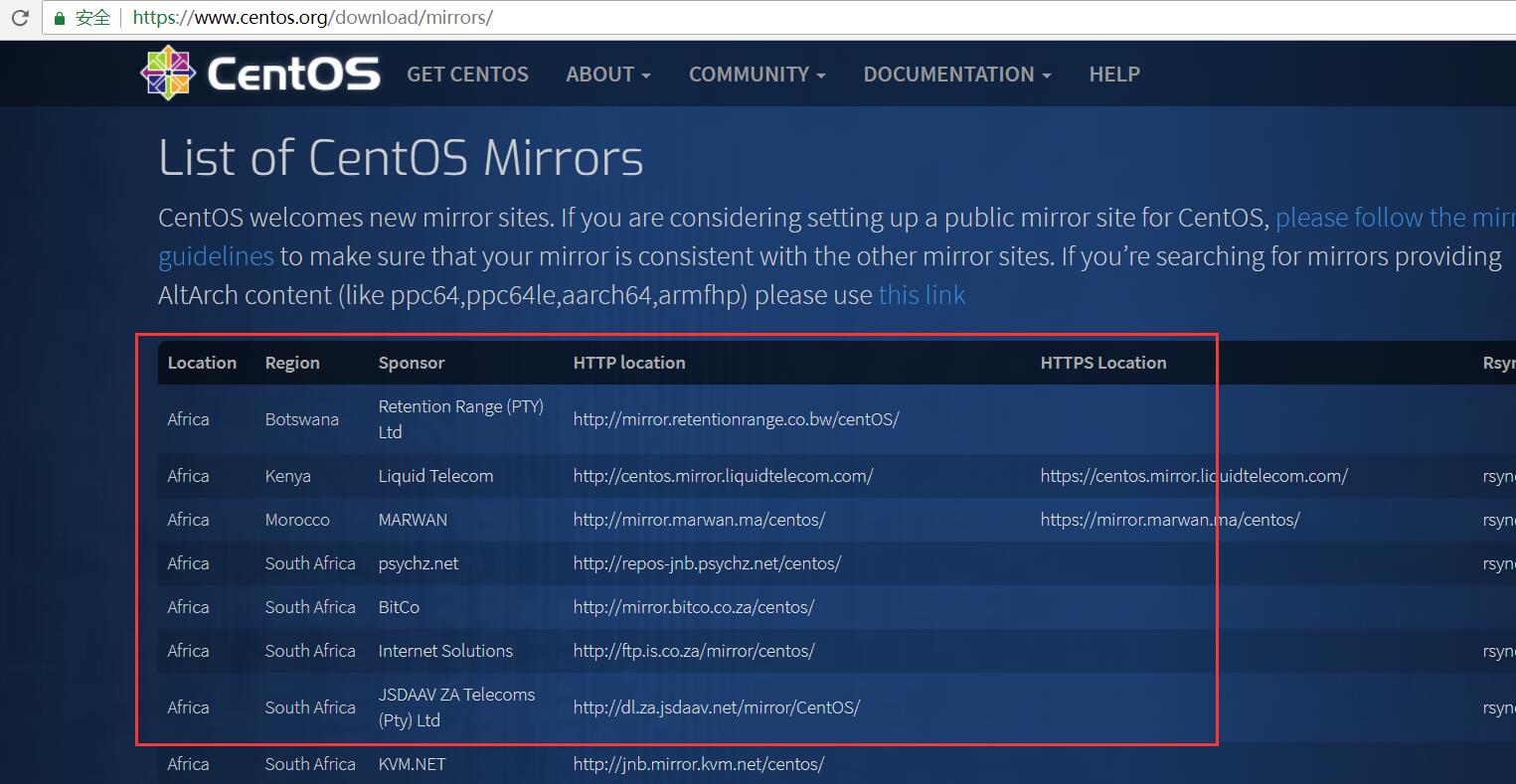Open 'this link' for AltArch mirrors
The height and width of the screenshot is (784, 1516).
[x=922, y=295]
